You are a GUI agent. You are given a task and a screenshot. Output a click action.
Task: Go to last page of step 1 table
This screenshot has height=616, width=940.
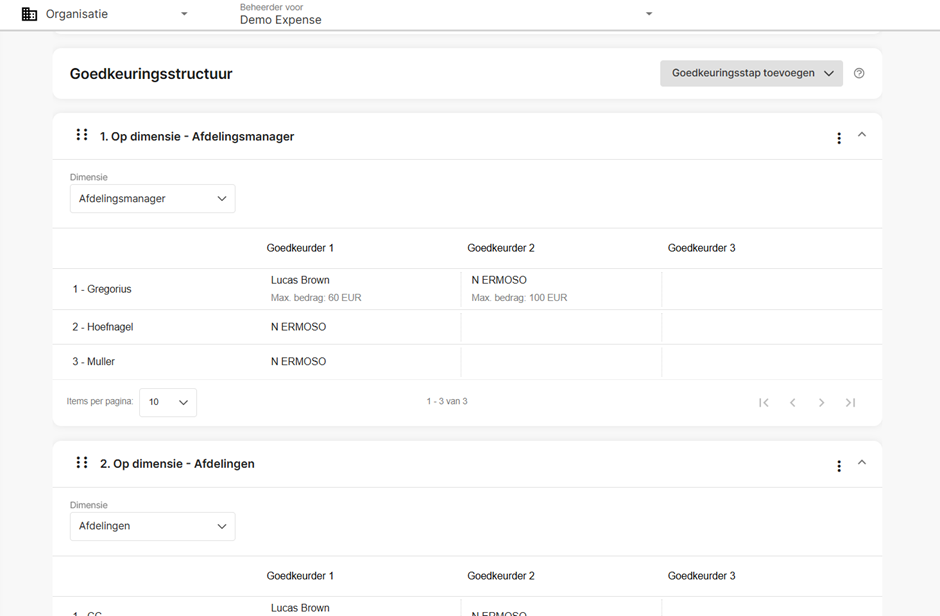(x=850, y=403)
